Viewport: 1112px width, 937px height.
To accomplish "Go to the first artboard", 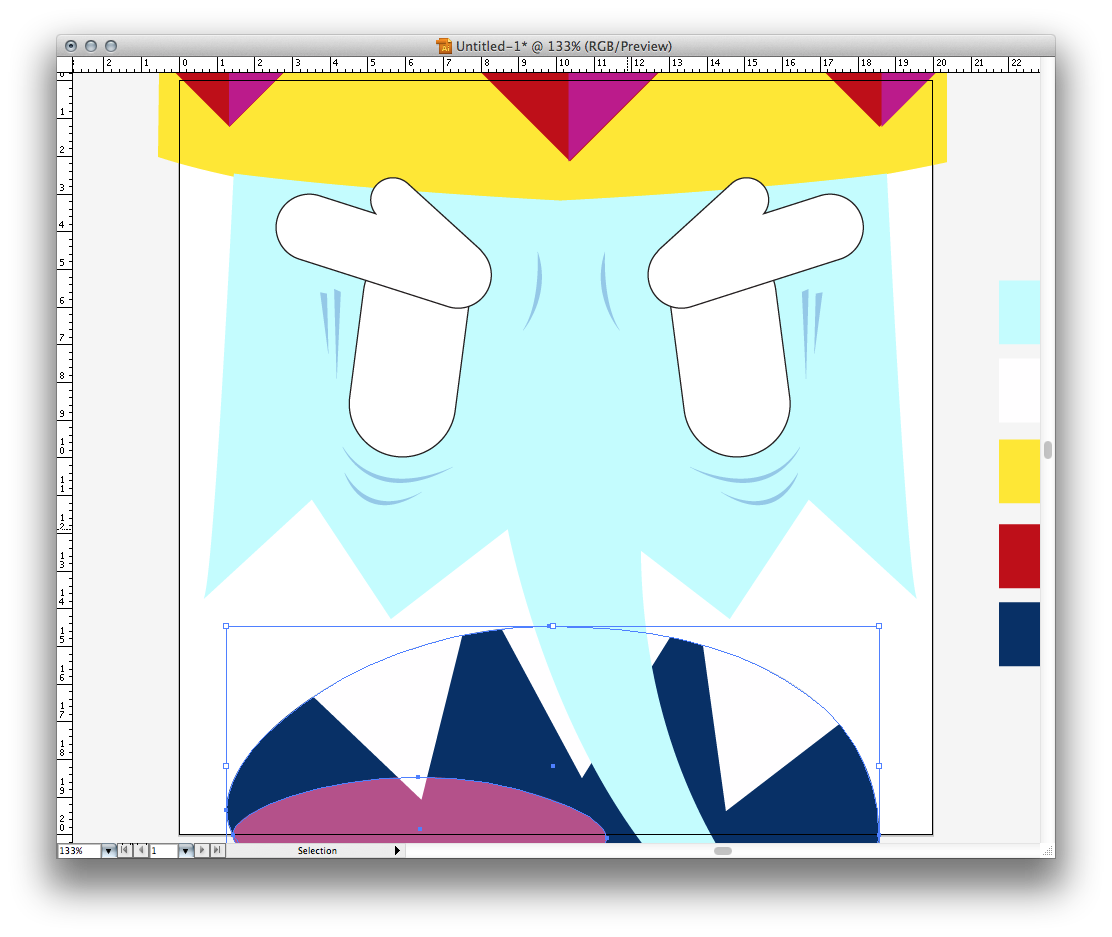I will point(125,851).
